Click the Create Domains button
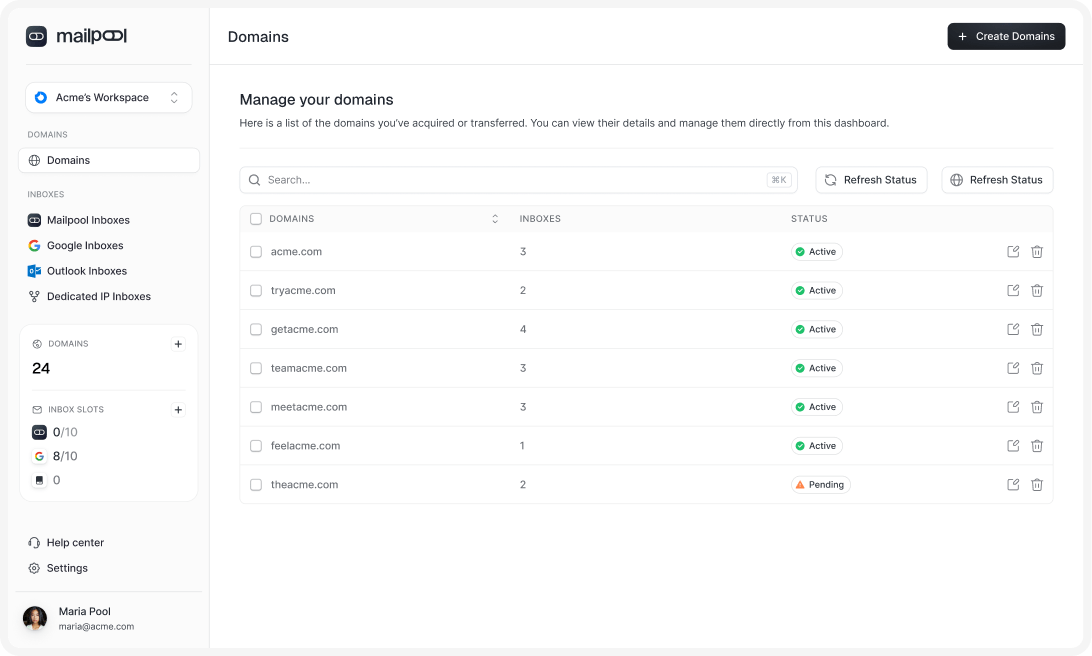 tap(1006, 37)
